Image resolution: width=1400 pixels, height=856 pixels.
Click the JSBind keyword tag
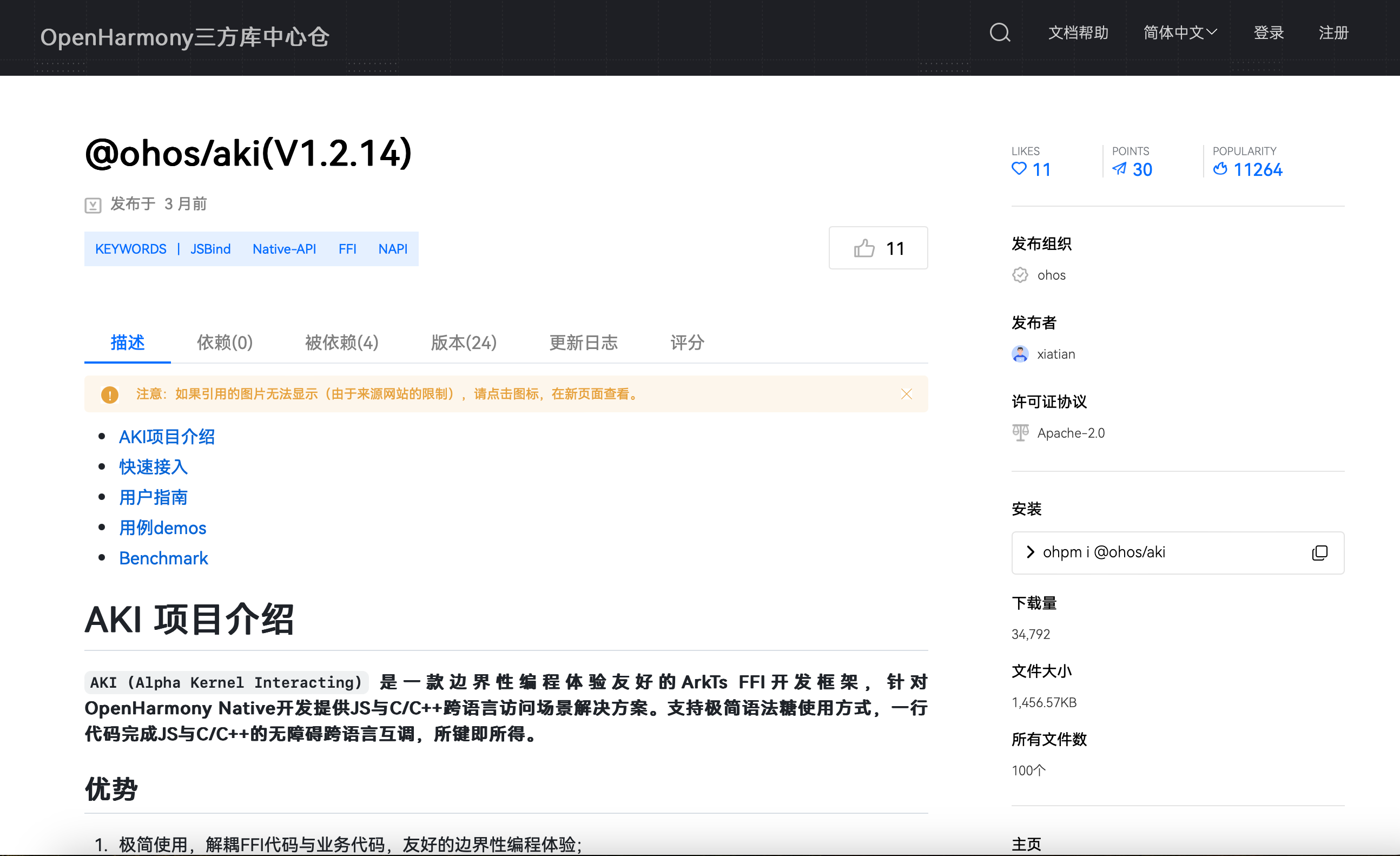(210, 249)
